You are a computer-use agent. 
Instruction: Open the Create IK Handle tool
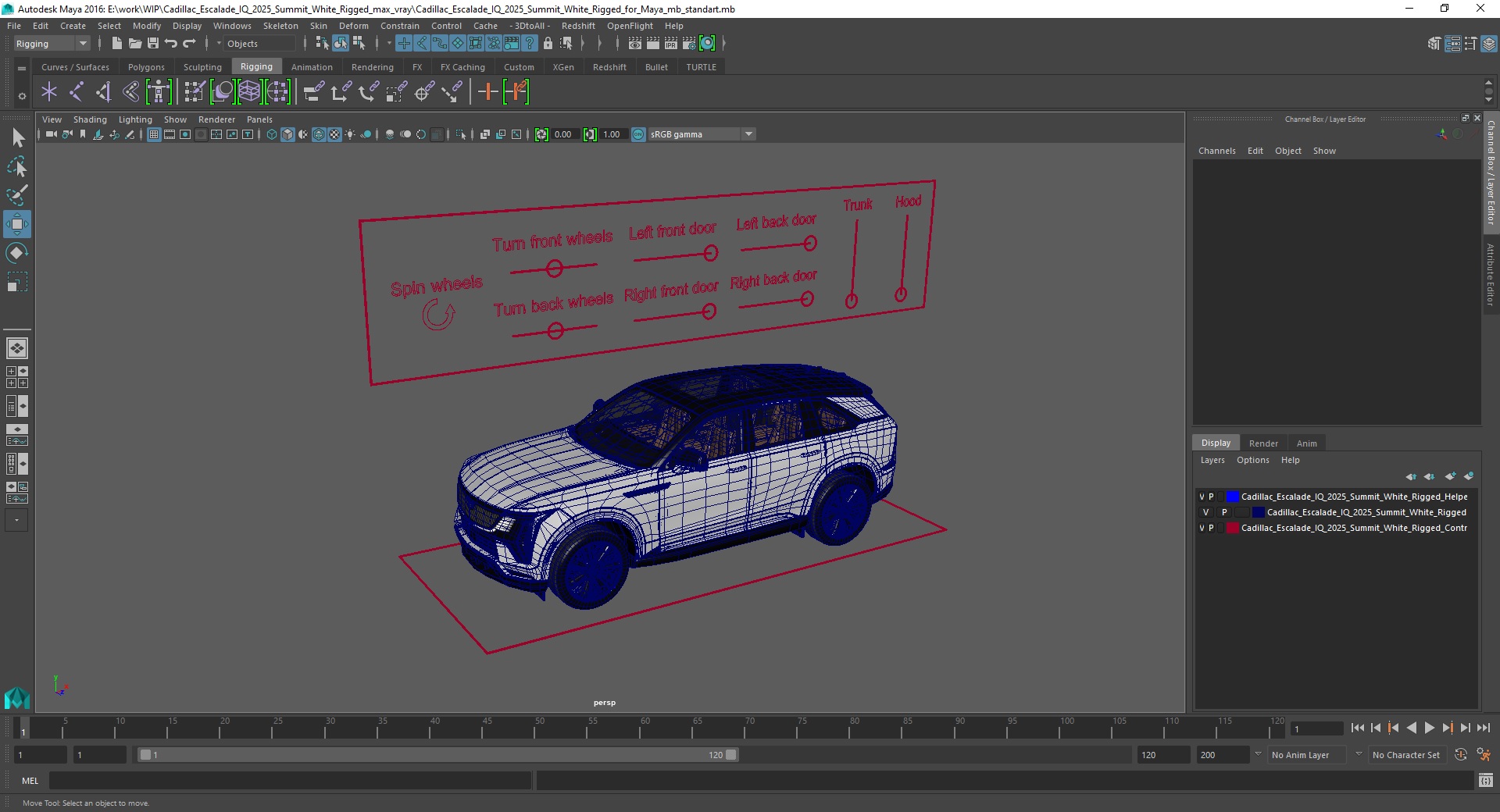(104, 92)
